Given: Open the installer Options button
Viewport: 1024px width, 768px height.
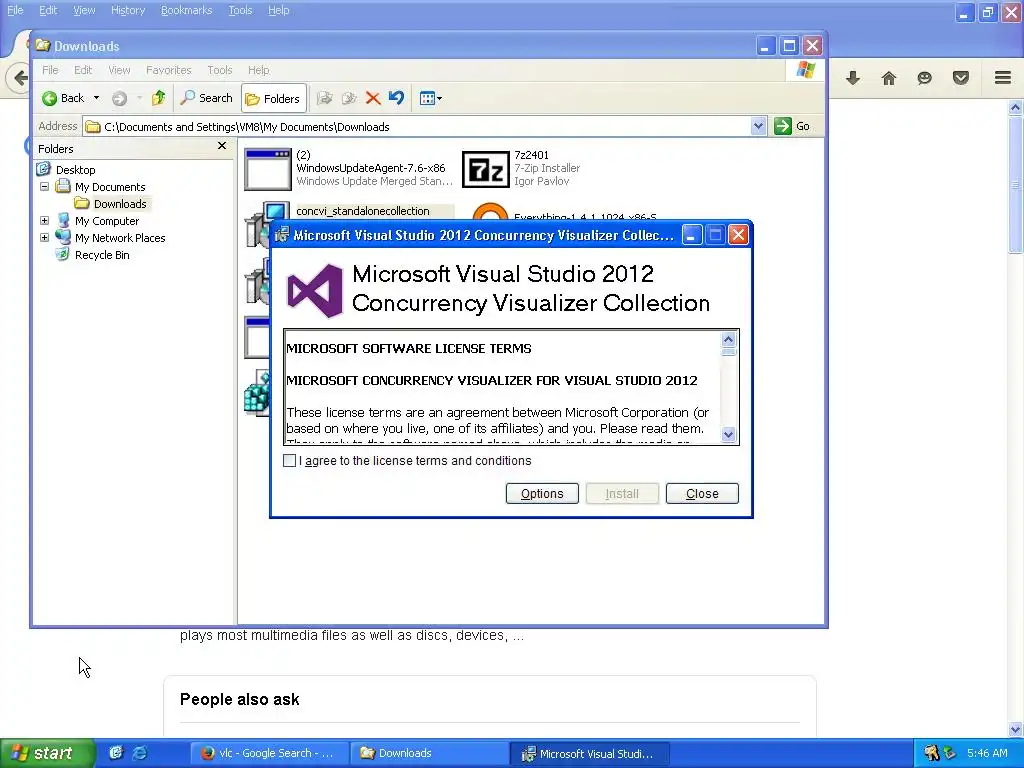Looking at the screenshot, I should click(542, 494).
